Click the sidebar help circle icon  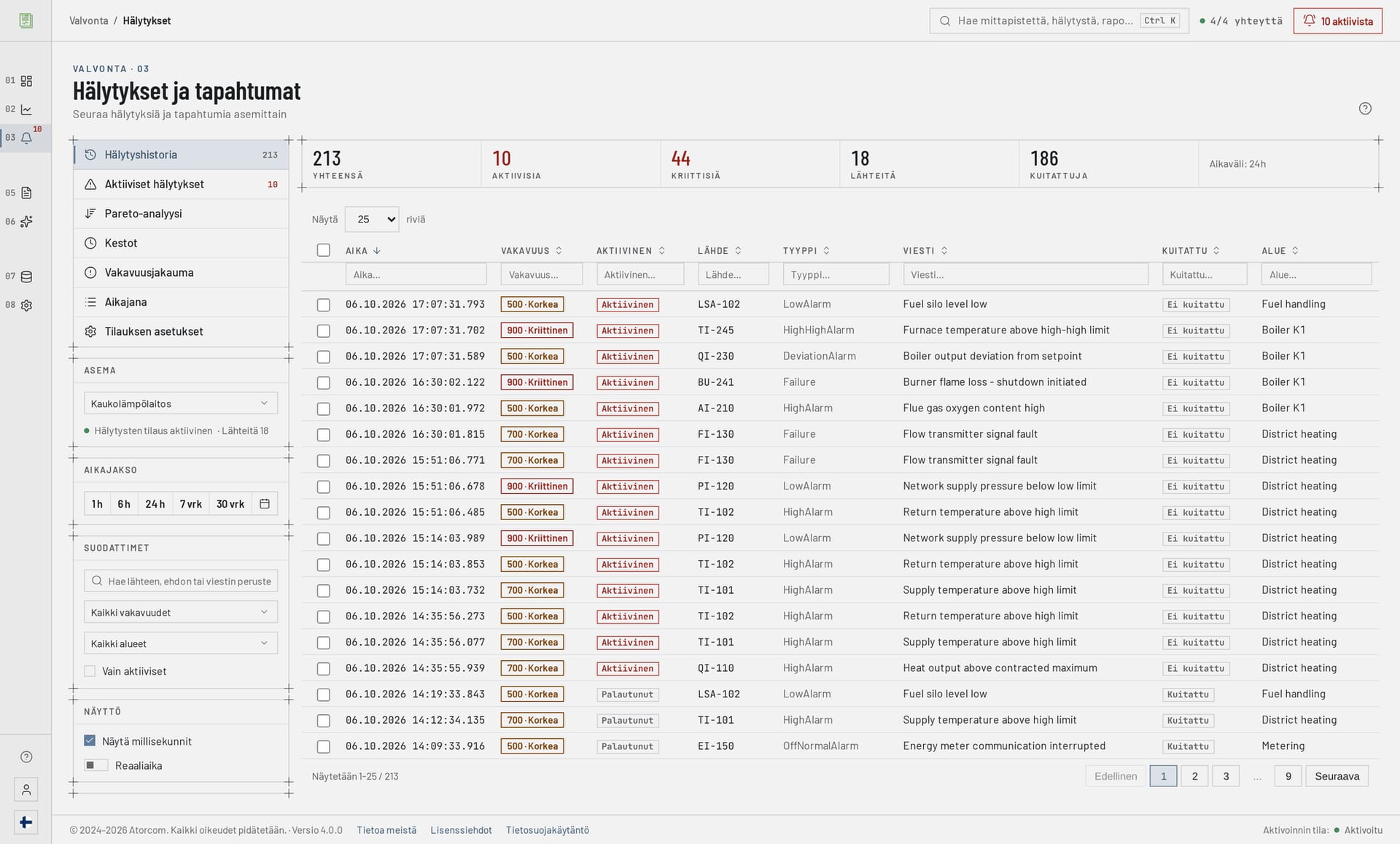(x=26, y=757)
